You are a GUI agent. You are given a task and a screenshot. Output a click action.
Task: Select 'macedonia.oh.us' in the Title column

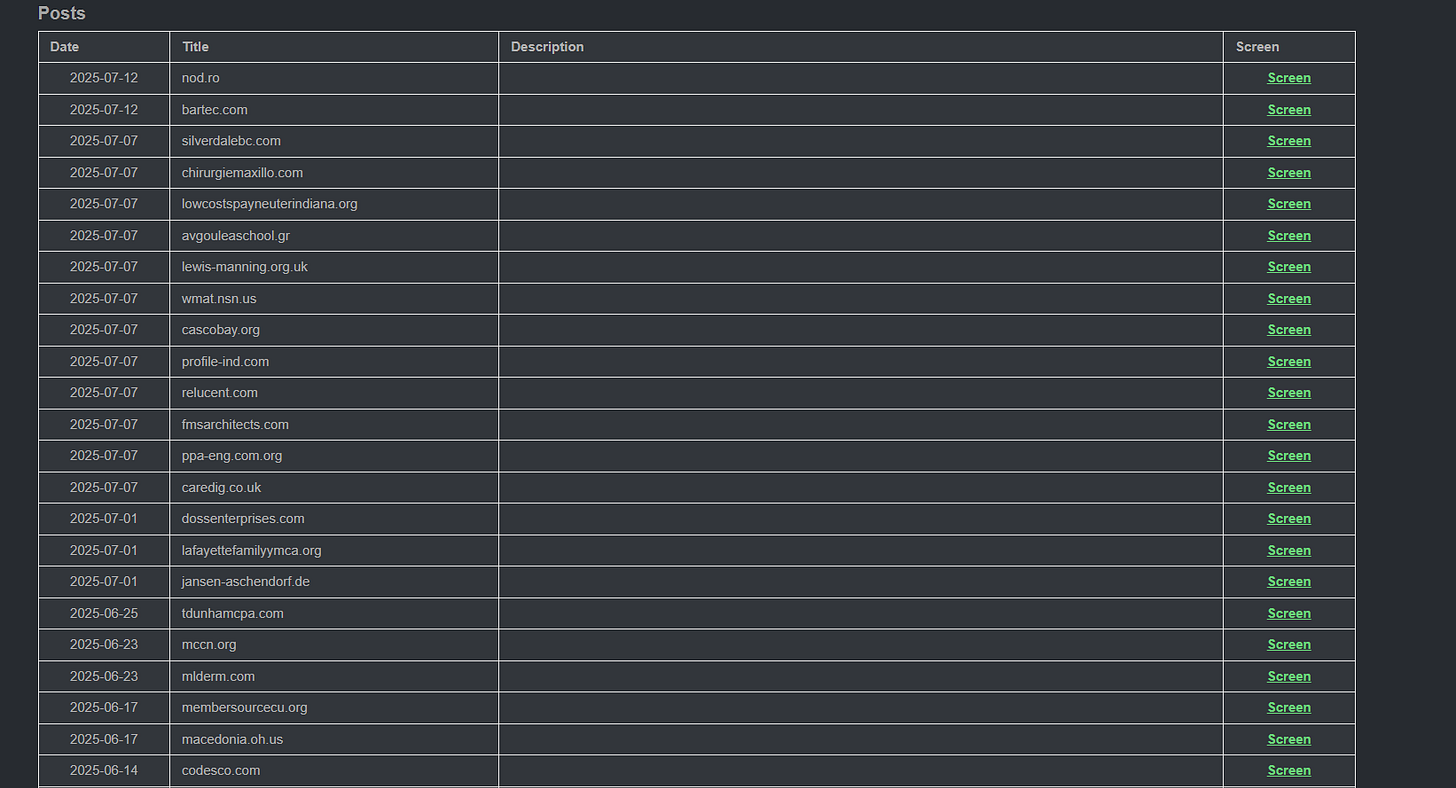(x=232, y=740)
